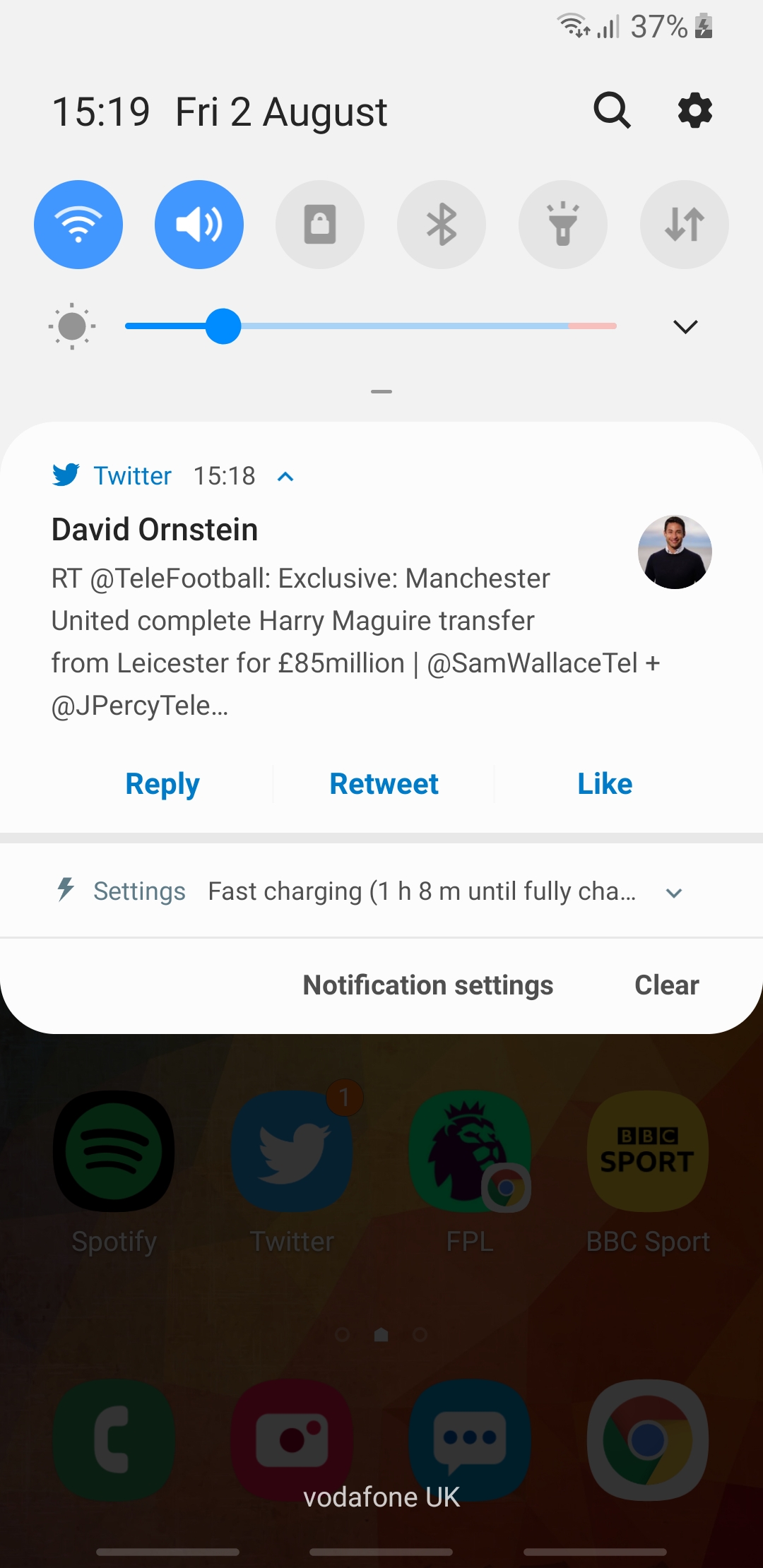The height and width of the screenshot is (1568, 763).
Task: Toggle Wi-Fi quick setting off
Action: [78, 225]
